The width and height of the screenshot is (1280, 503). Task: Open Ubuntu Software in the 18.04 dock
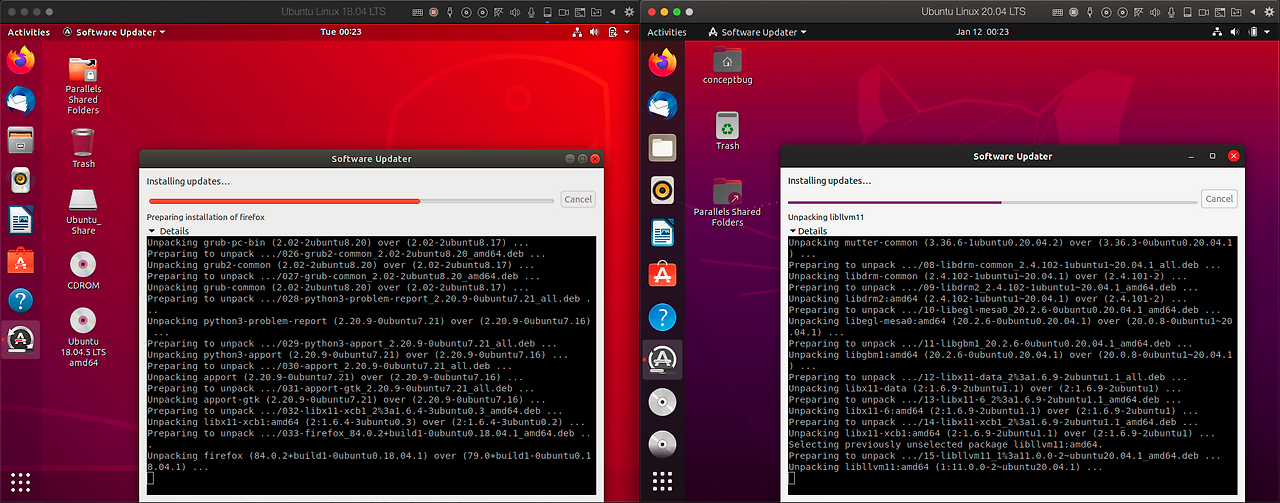pos(20,260)
